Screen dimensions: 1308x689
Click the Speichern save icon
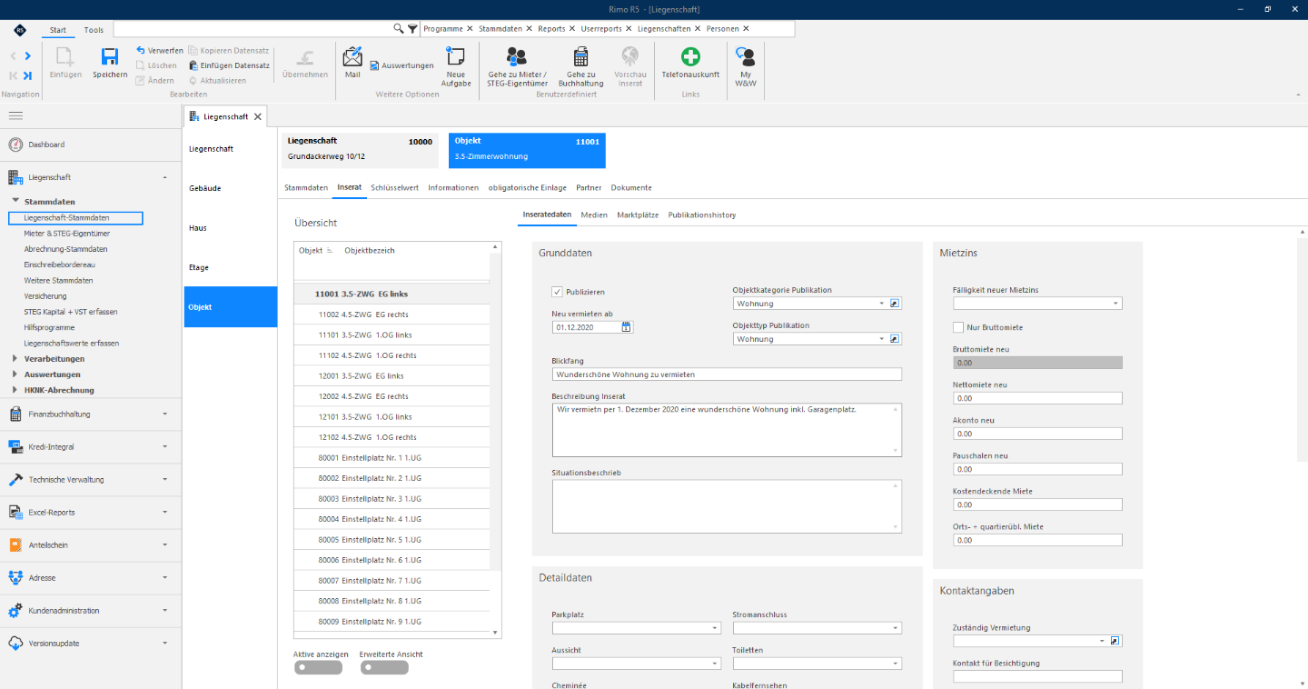pos(110,56)
